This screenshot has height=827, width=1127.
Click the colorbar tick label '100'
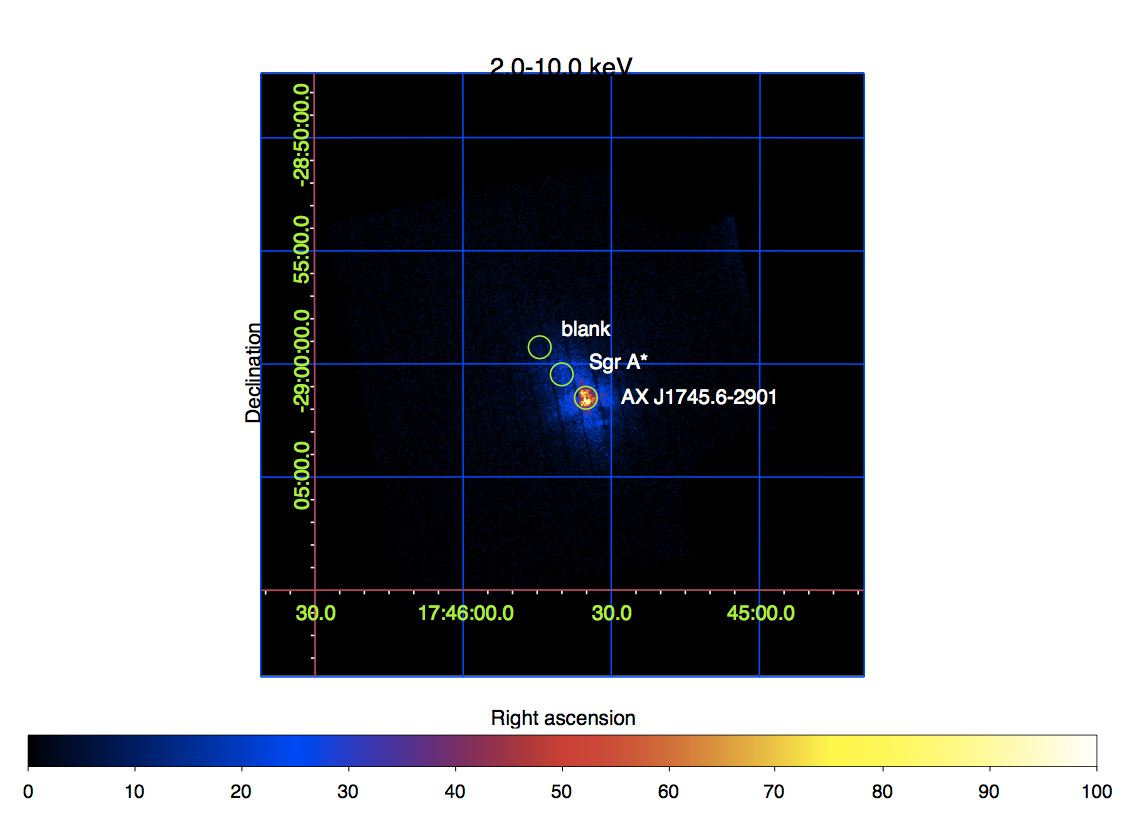pyautogui.click(x=1097, y=792)
